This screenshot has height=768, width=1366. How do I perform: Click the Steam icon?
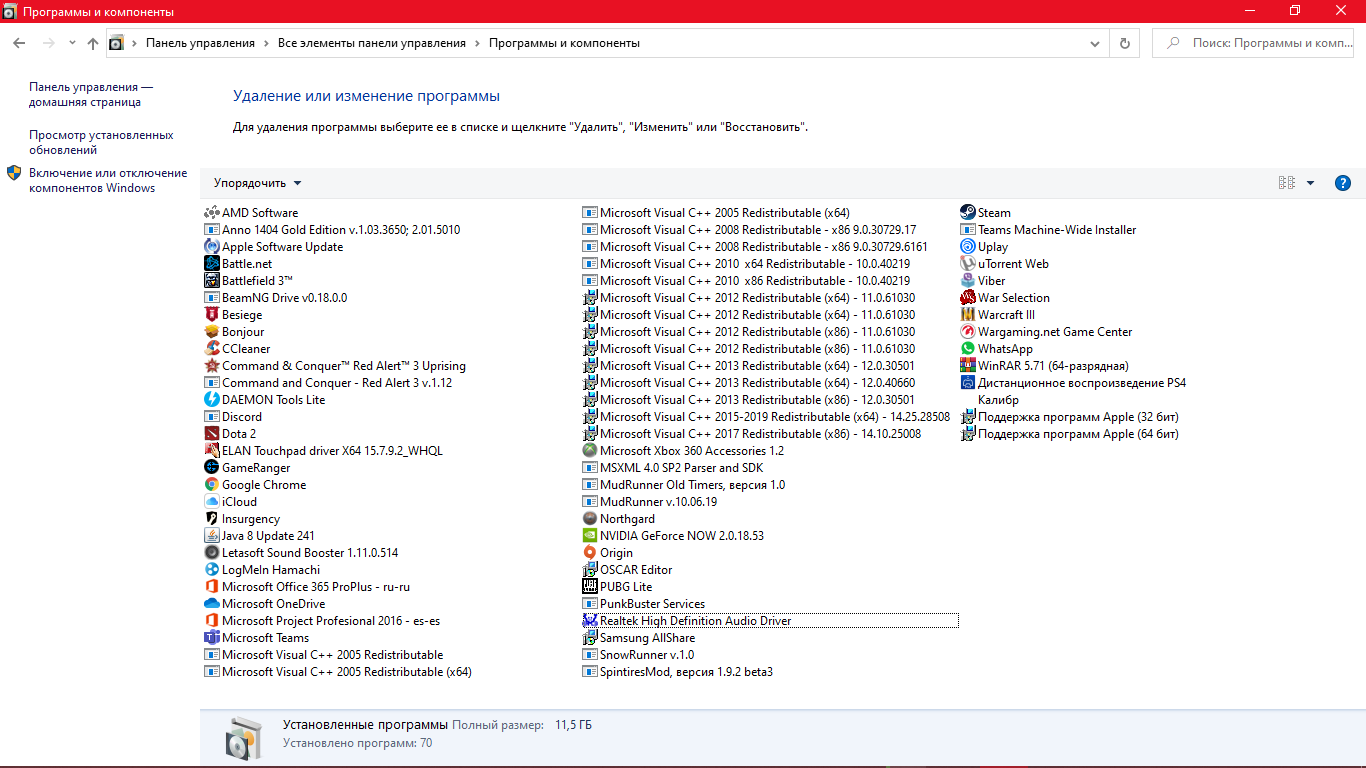[967, 213]
